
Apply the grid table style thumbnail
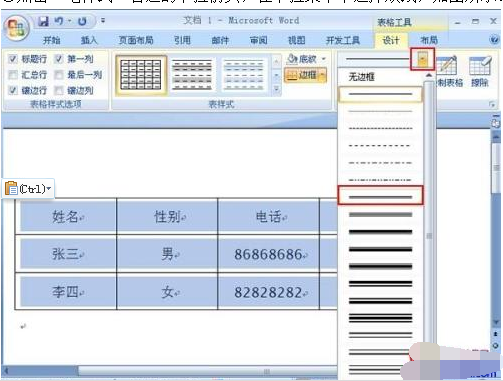click(x=141, y=75)
